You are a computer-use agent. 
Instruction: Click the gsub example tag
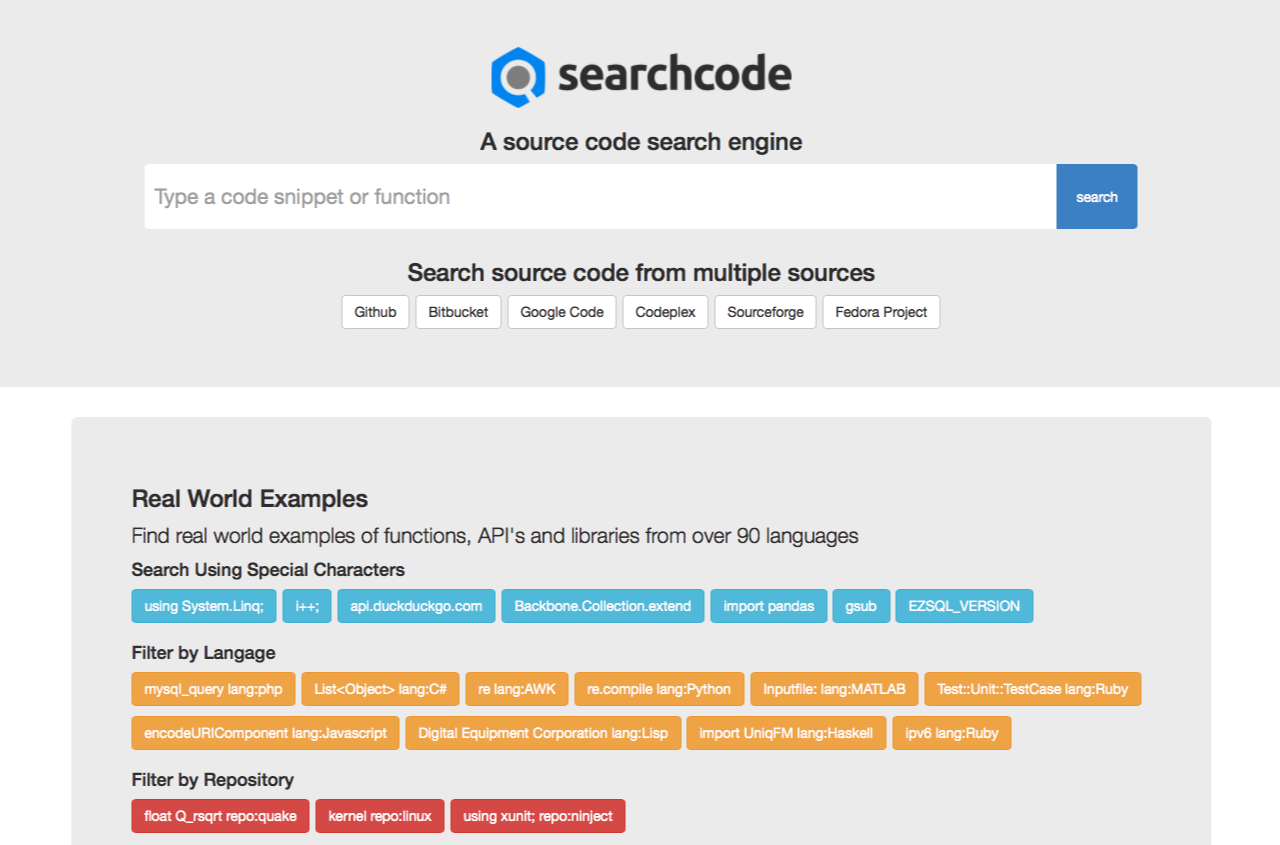pyautogui.click(x=861, y=606)
